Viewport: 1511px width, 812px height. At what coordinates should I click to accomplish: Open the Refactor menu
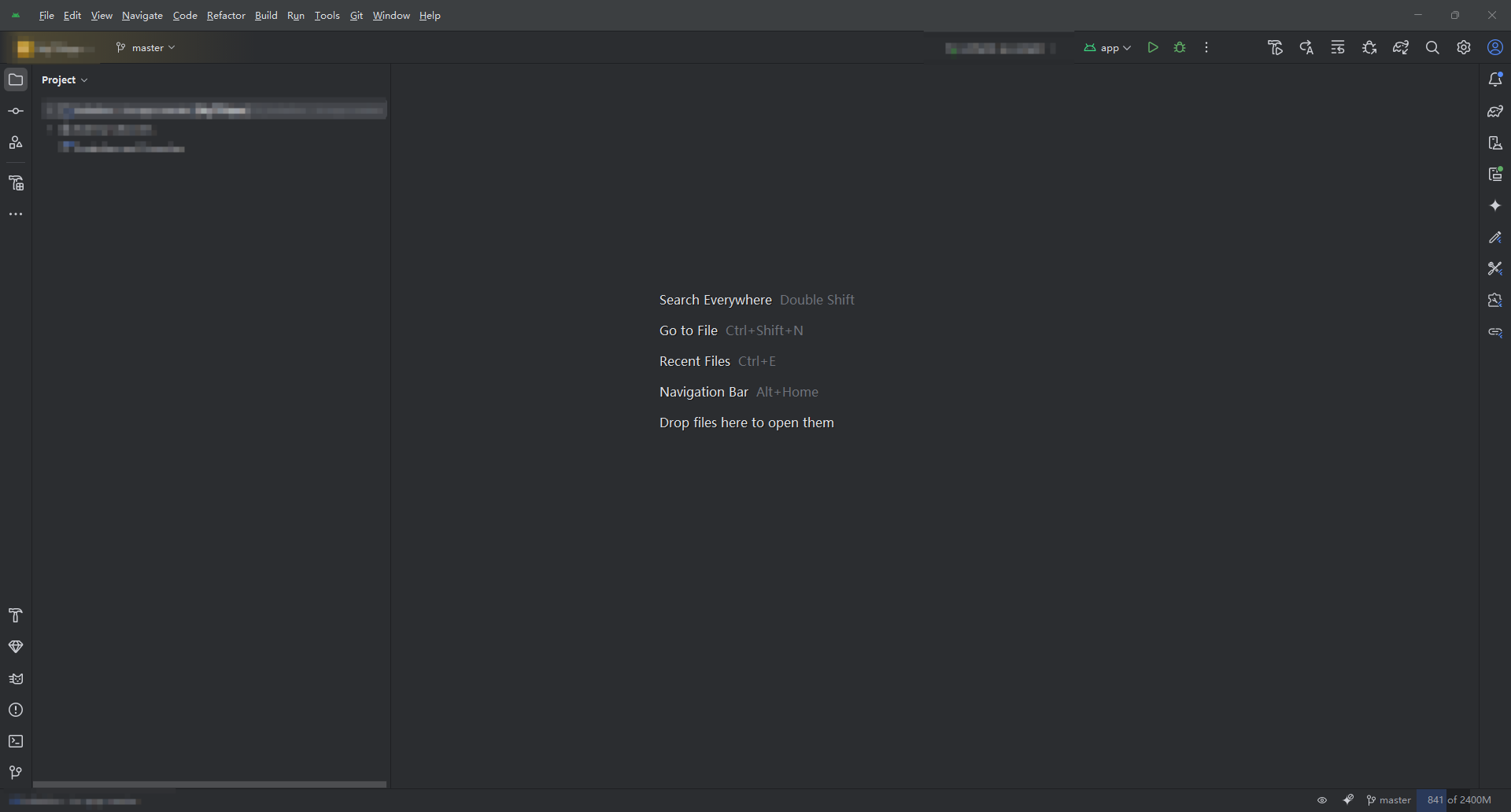point(226,15)
